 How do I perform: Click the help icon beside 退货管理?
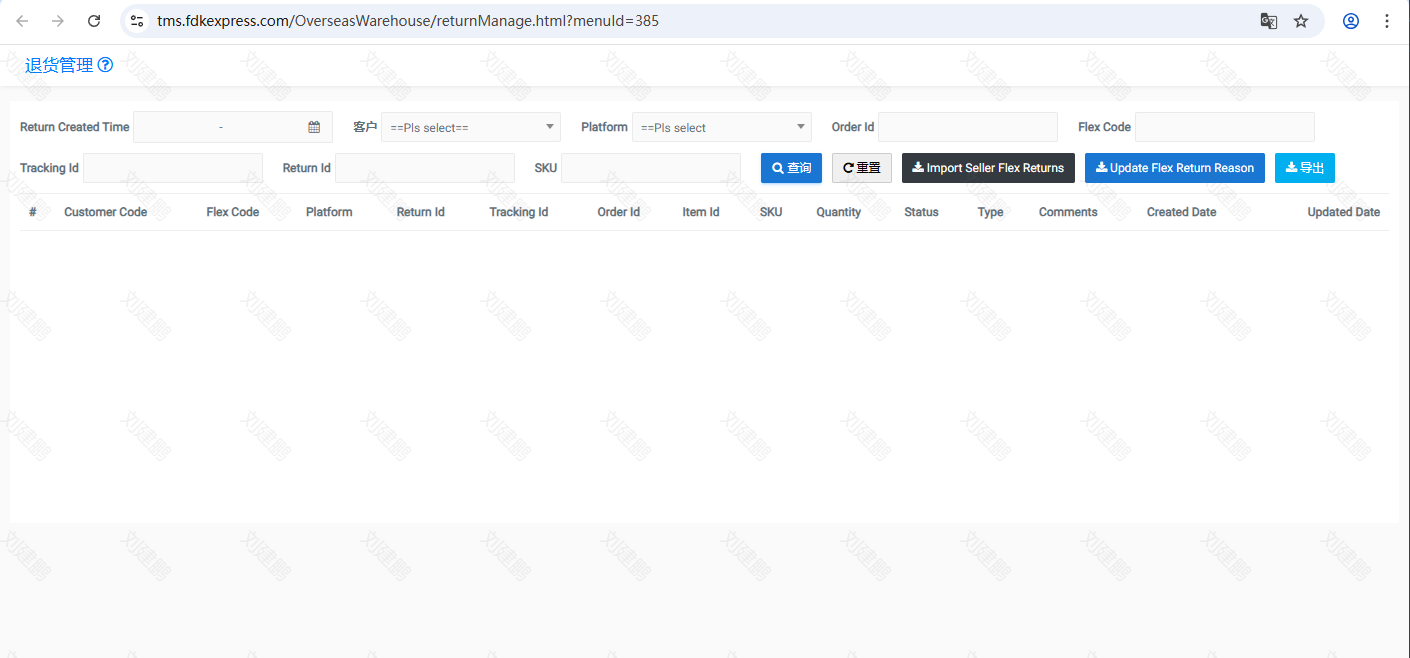(105, 65)
